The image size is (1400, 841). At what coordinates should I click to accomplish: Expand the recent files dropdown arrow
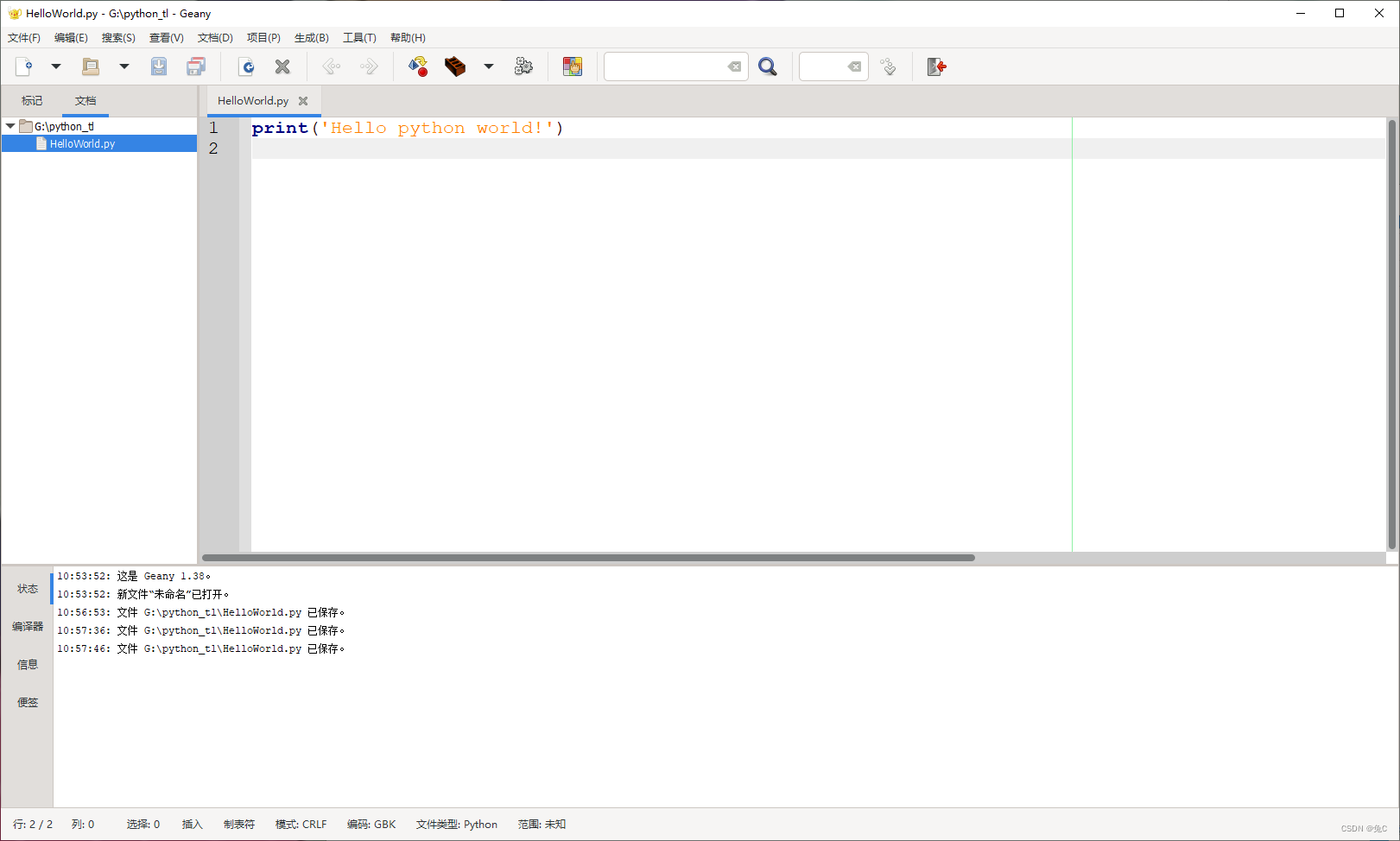tap(124, 66)
